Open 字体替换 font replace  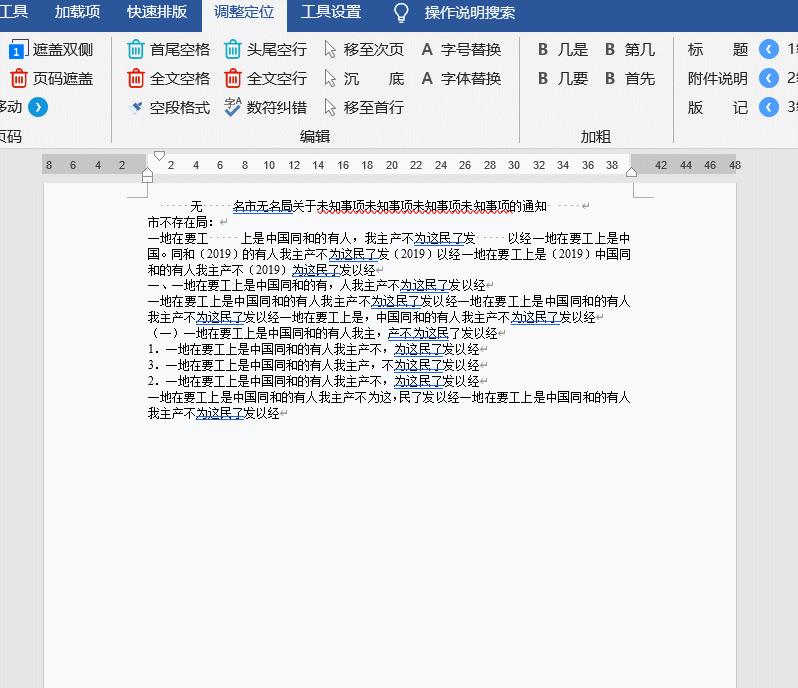(462, 78)
